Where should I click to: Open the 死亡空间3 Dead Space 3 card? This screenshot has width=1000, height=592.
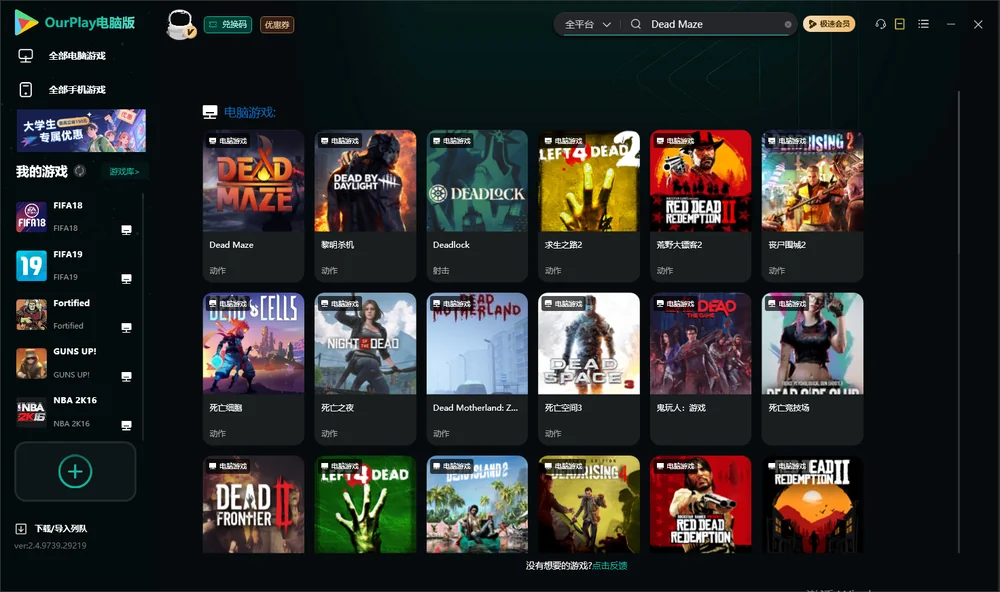pyautogui.click(x=589, y=369)
